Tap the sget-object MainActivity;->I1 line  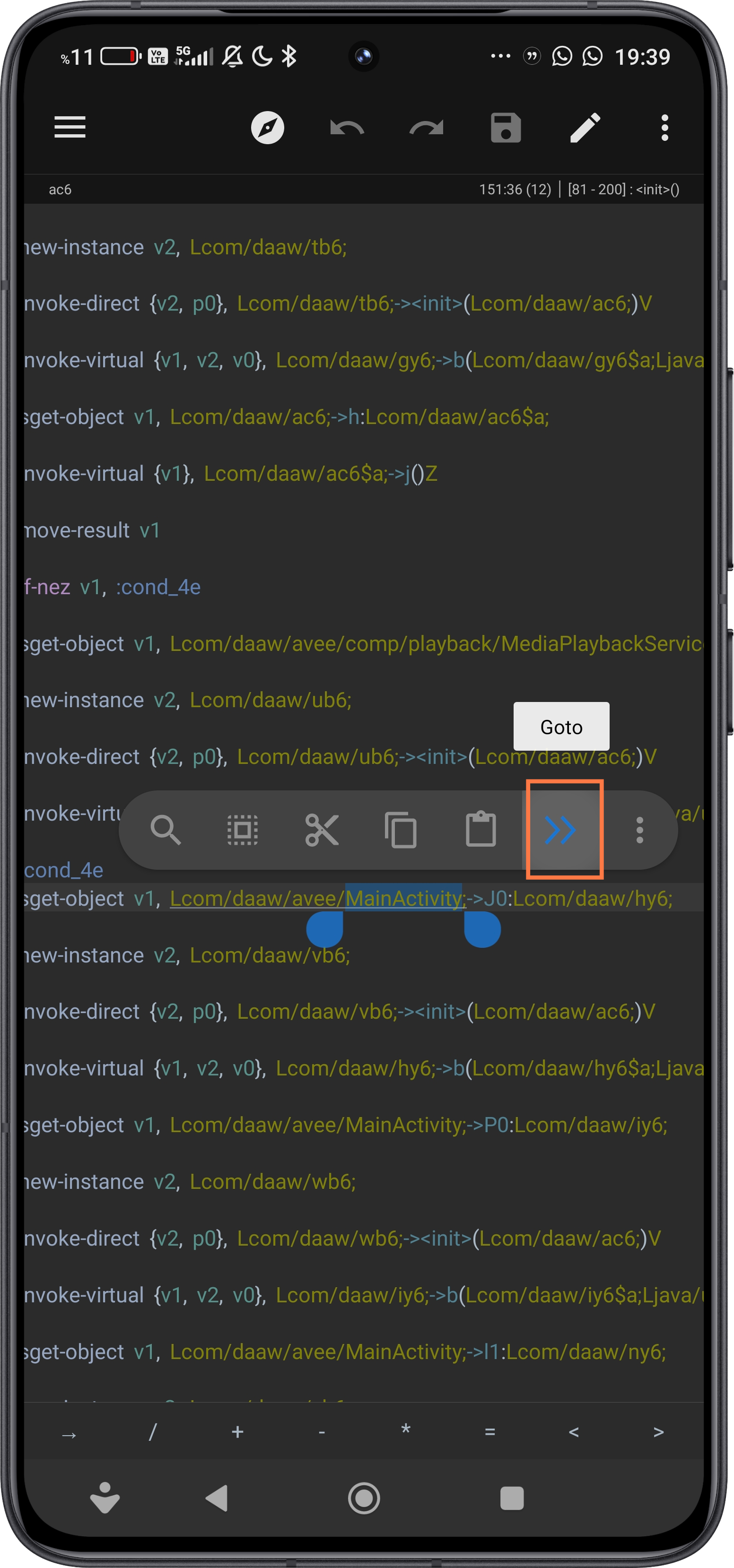345,1351
